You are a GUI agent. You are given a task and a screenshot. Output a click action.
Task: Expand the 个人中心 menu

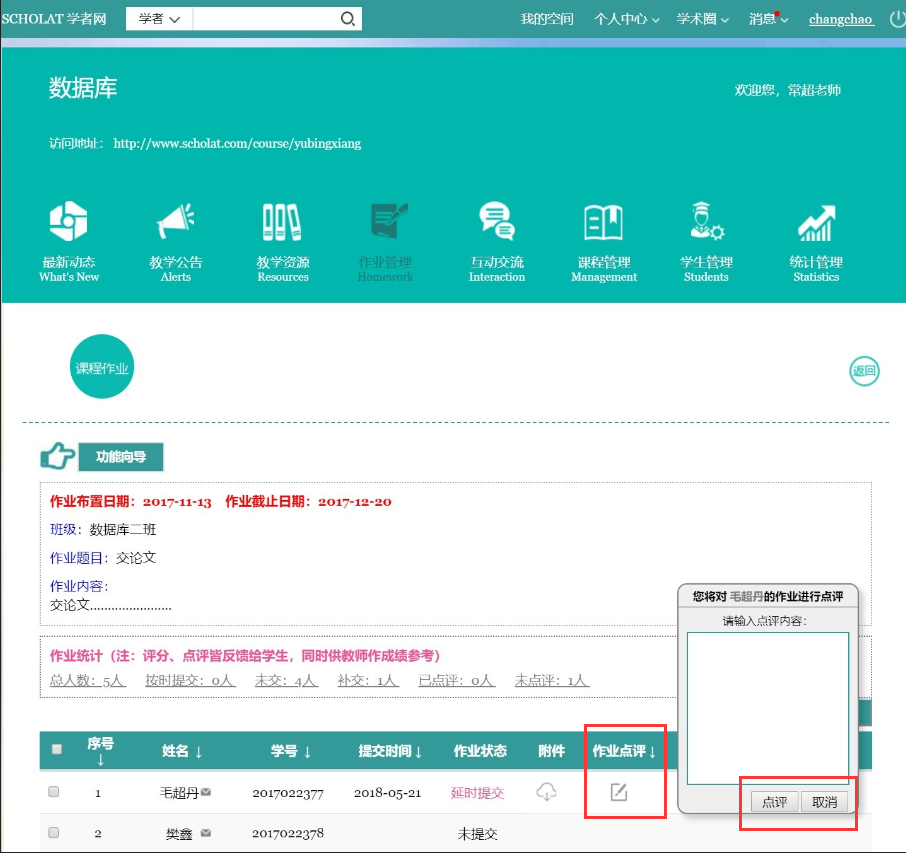click(x=626, y=19)
